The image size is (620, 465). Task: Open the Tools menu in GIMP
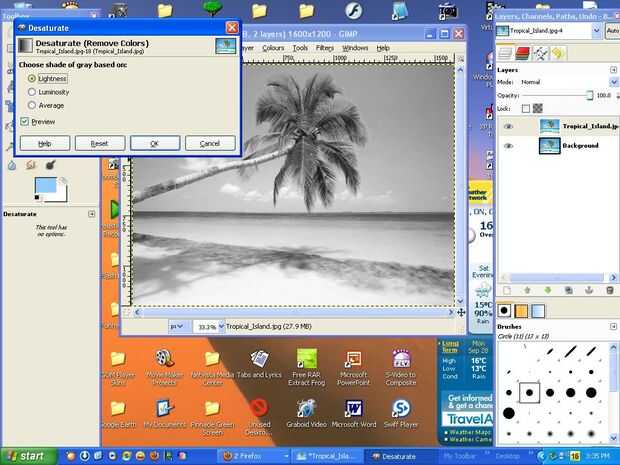pyautogui.click(x=300, y=48)
